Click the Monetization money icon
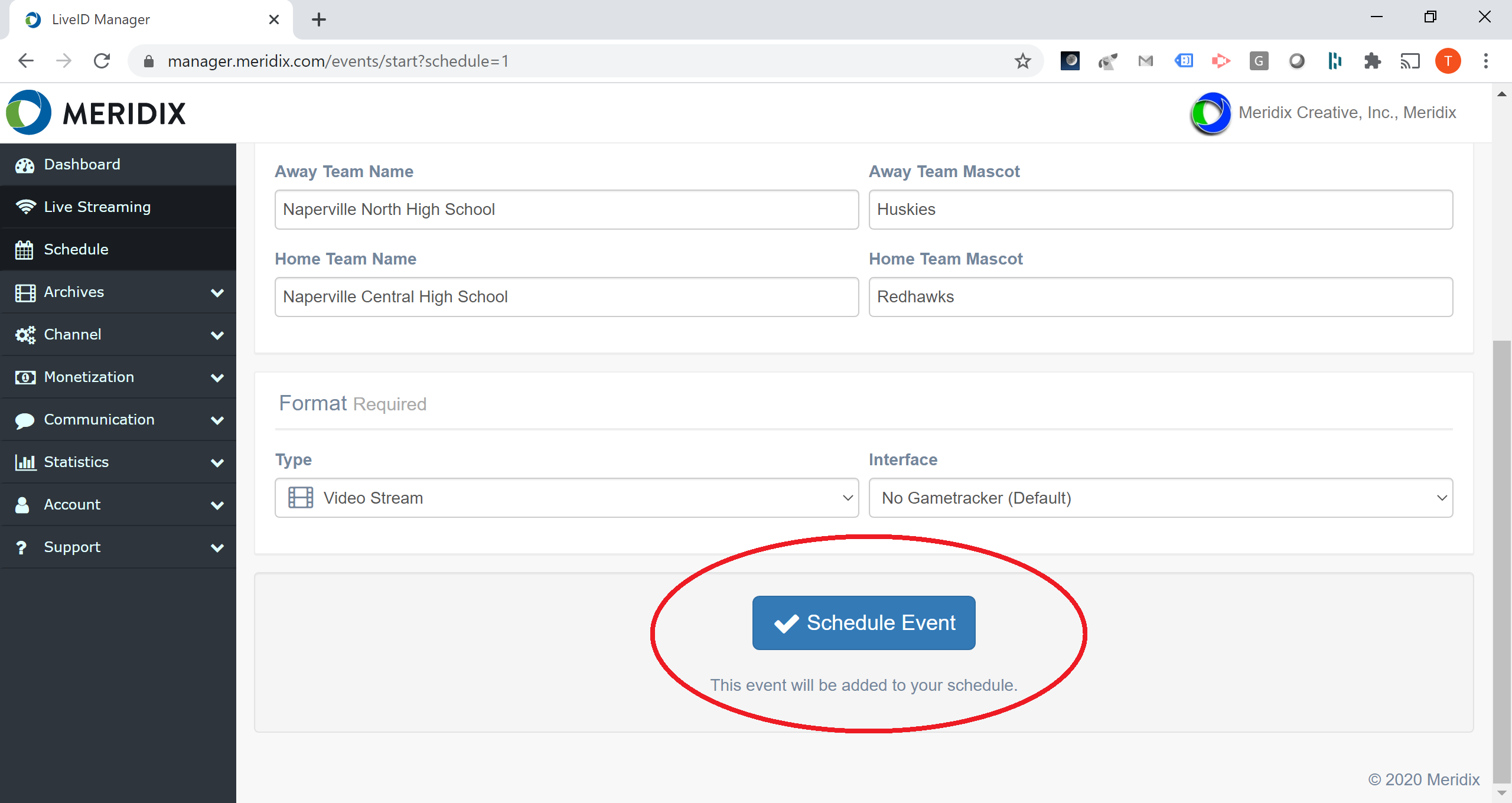The image size is (1512, 803). tap(25, 377)
